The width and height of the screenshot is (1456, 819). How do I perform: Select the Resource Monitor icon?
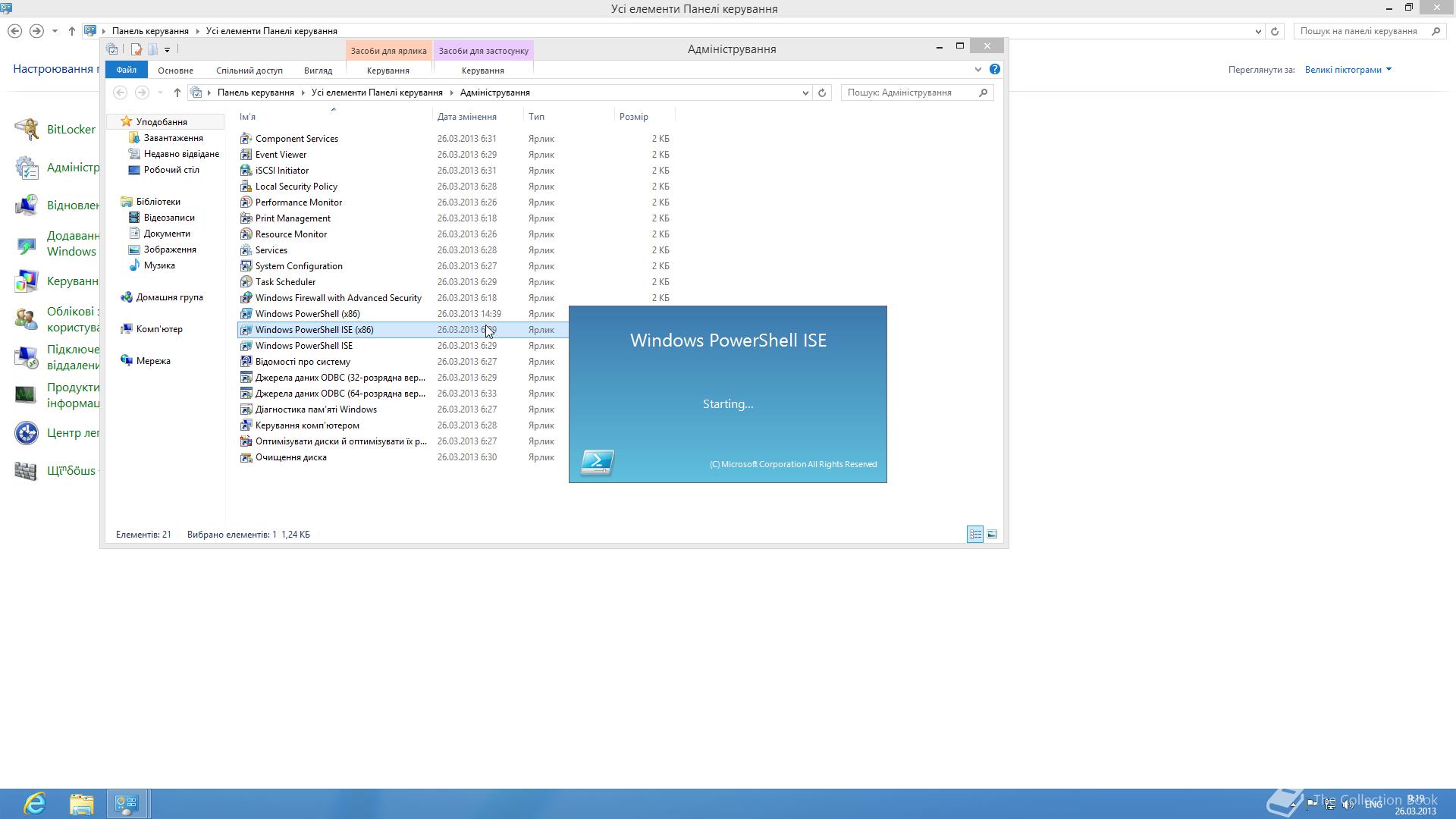pyautogui.click(x=246, y=234)
